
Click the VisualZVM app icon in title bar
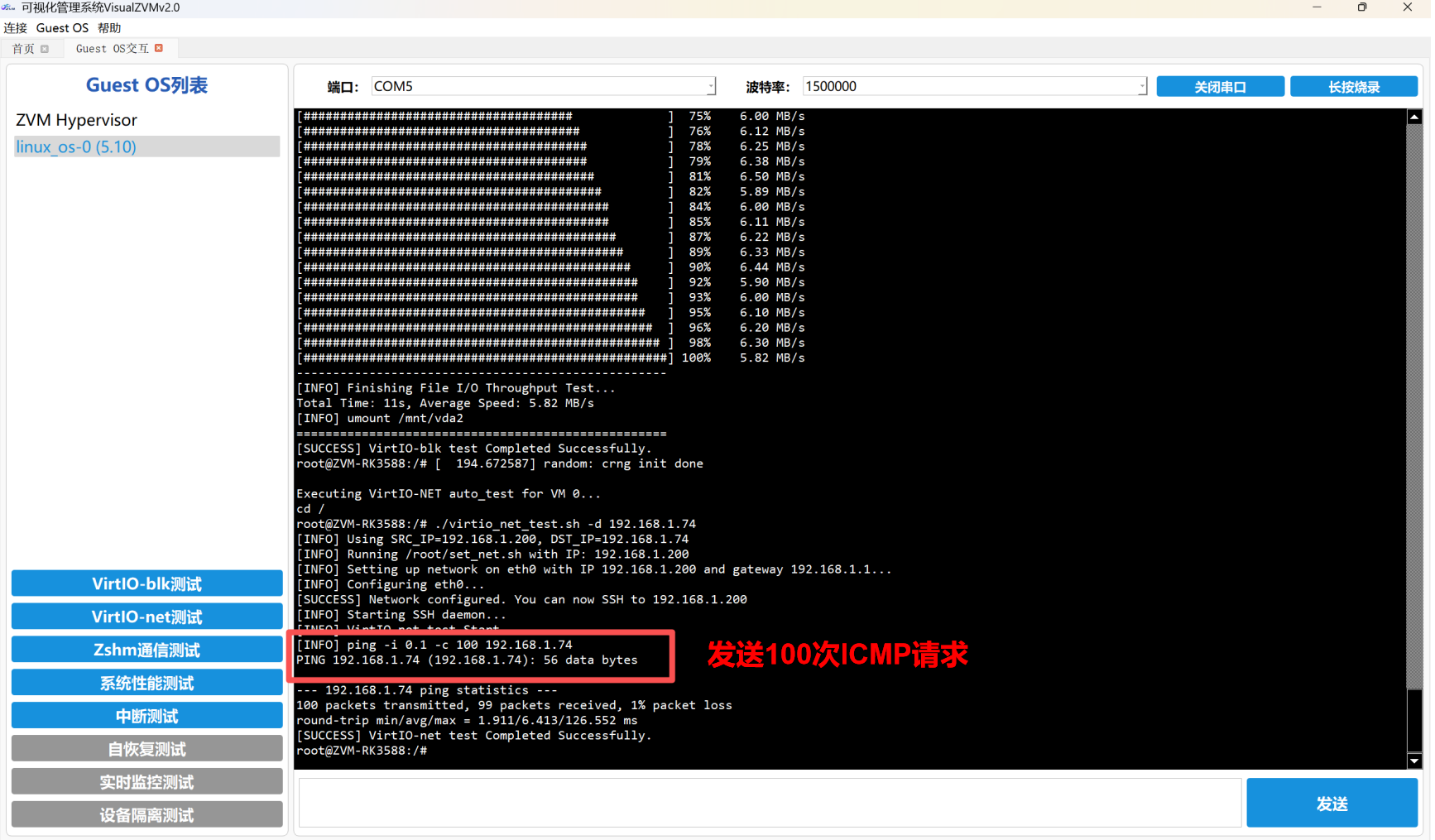8,7
